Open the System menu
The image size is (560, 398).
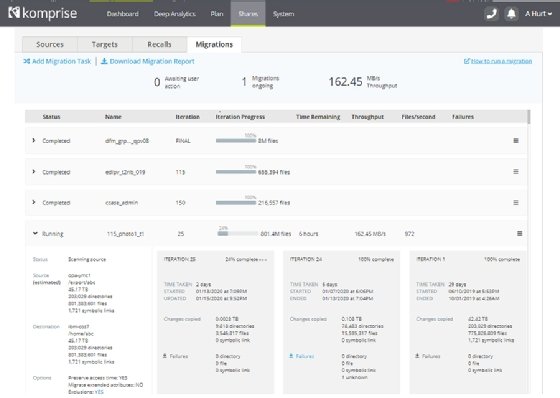point(284,14)
